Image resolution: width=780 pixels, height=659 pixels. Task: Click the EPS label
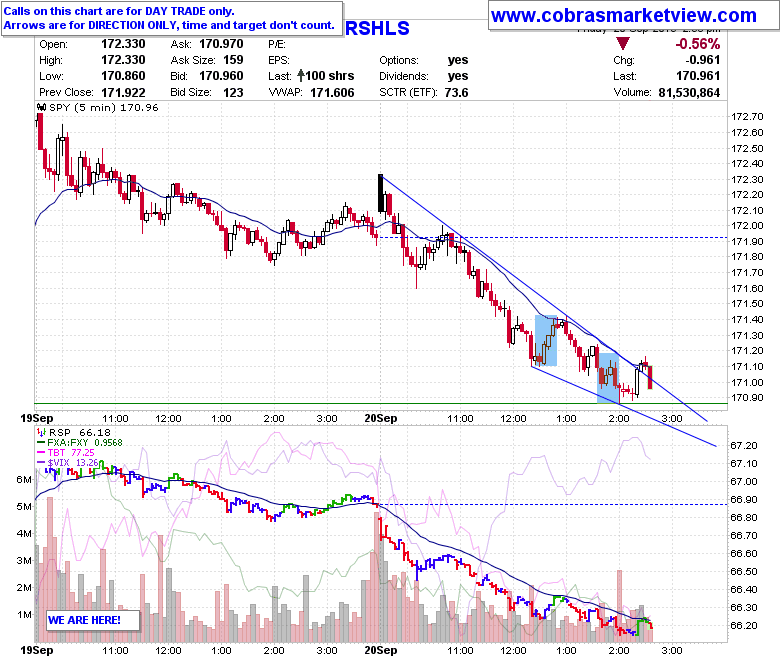coord(279,60)
